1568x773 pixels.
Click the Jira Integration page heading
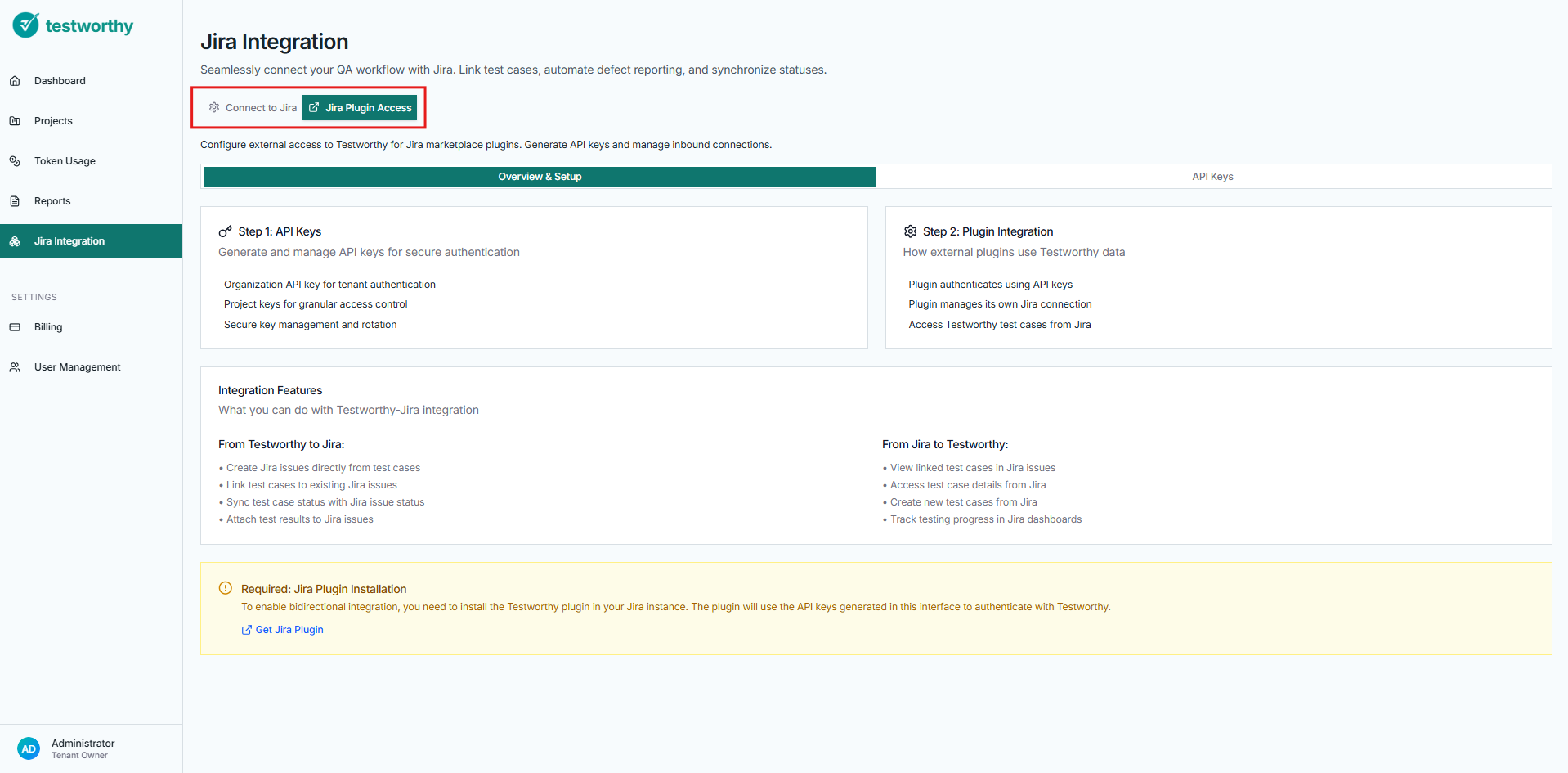pyautogui.click(x=275, y=42)
